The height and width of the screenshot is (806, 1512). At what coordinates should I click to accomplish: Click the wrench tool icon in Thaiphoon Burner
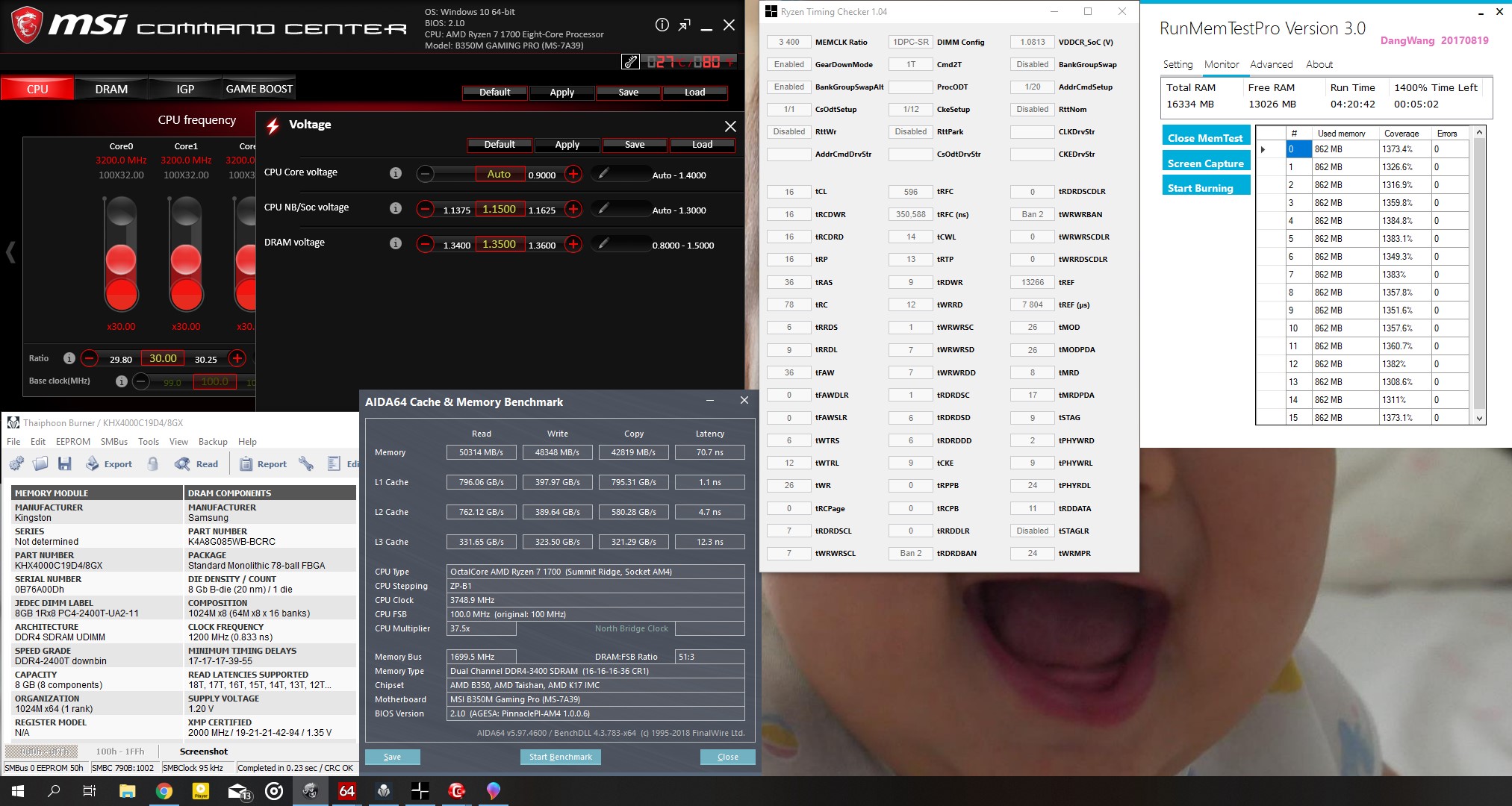tap(306, 463)
